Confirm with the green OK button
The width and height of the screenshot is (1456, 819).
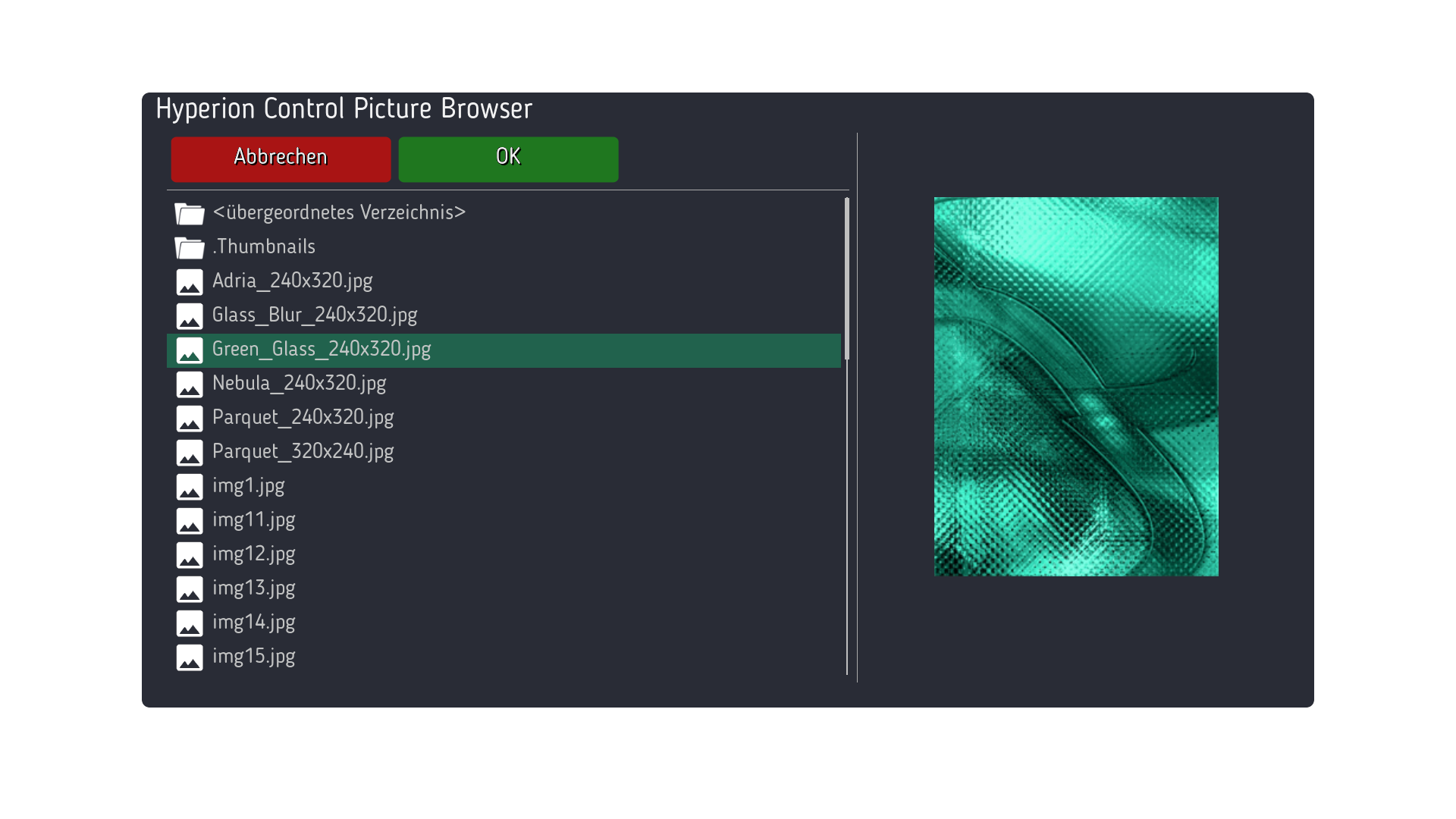click(x=508, y=159)
